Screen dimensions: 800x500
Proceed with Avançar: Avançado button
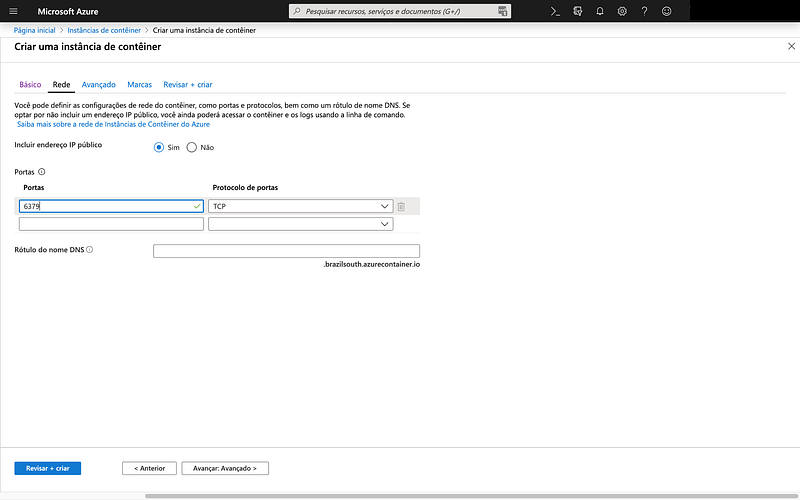[x=225, y=468]
